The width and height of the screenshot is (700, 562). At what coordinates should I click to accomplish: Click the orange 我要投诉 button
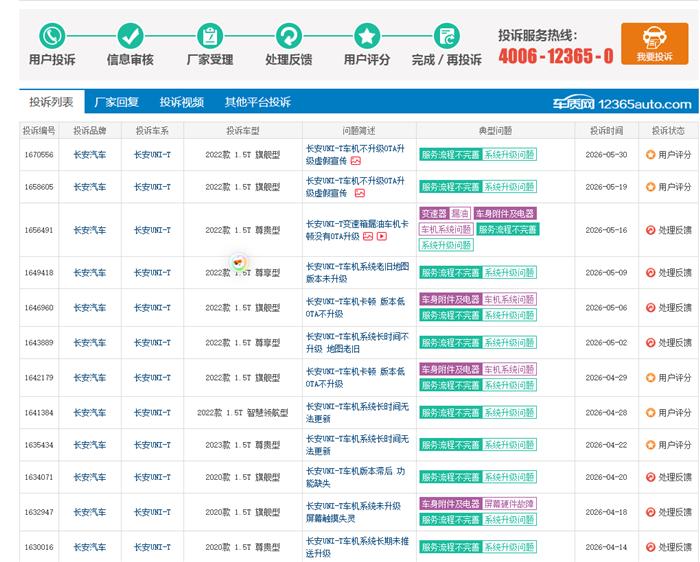click(654, 44)
